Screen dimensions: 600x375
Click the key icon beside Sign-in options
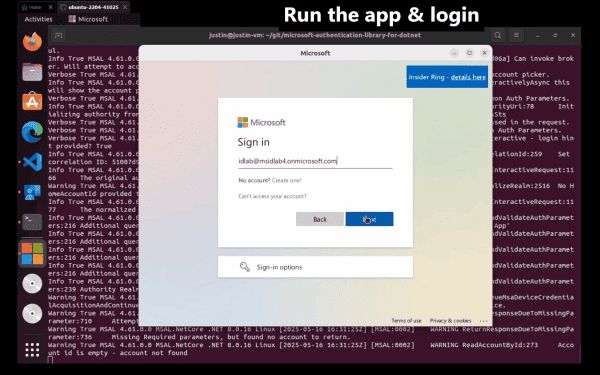245,267
